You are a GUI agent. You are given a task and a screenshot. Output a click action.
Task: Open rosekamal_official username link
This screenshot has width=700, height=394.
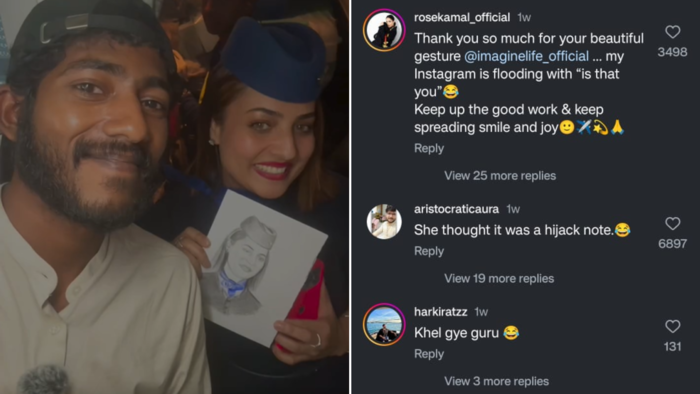(462, 17)
